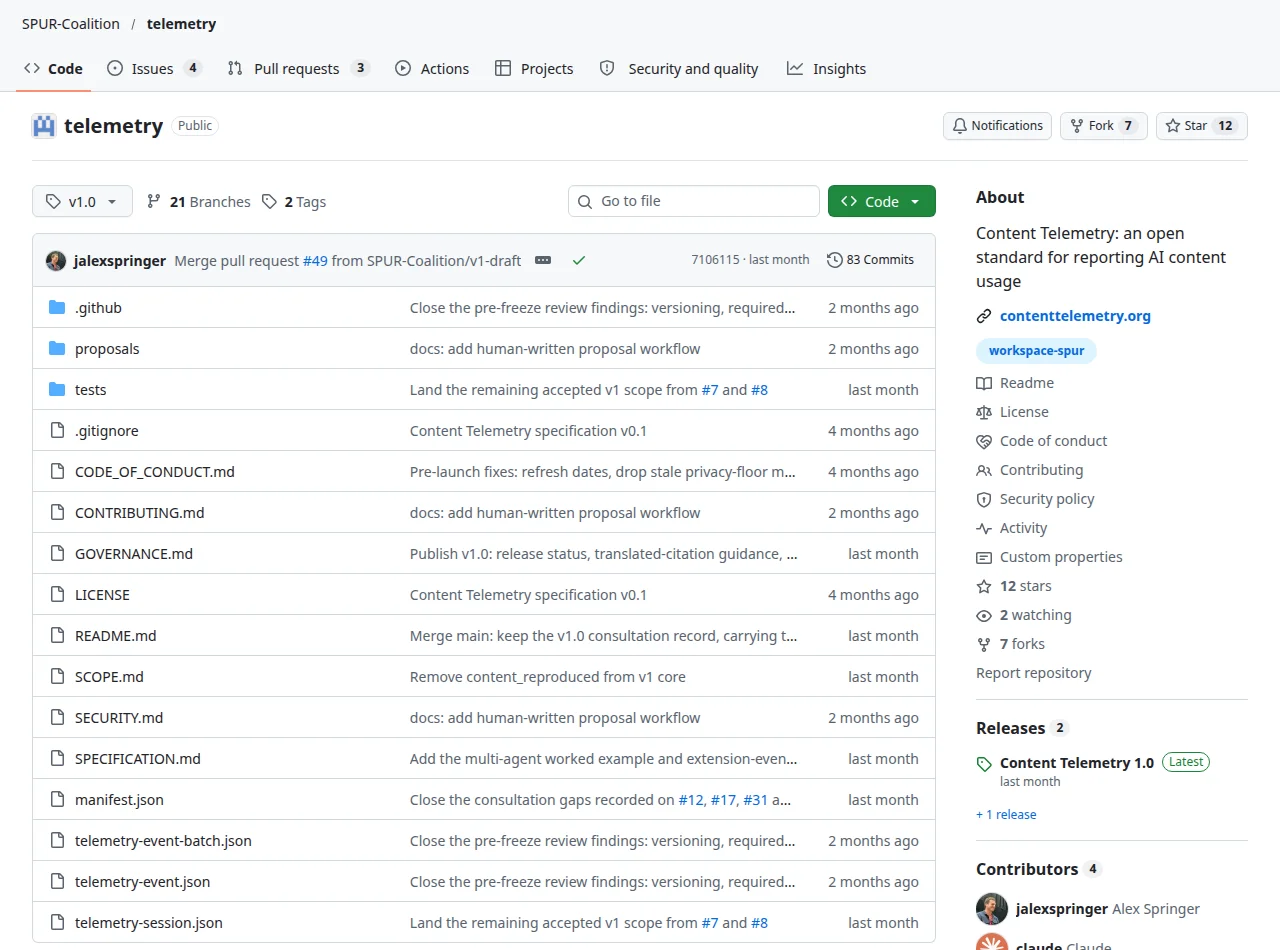Click the green commit status checkmark
This screenshot has width=1280, height=950.
tap(579, 260)
